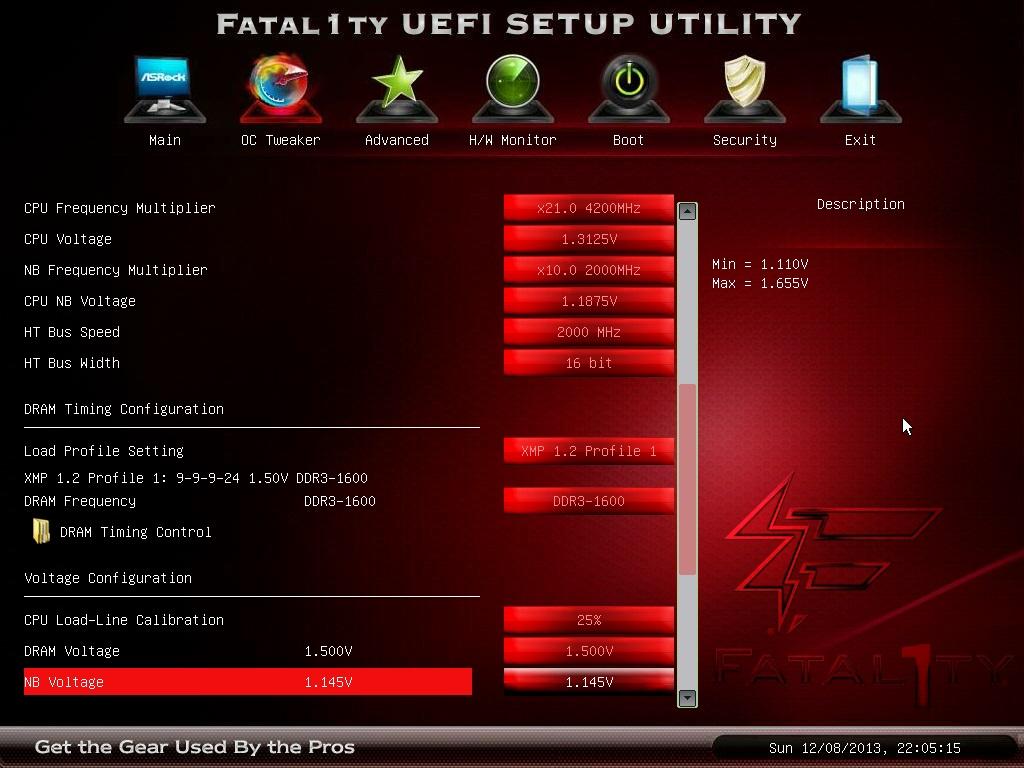Image resolution: width=1024 pixels, height=768 pixels.
Task: Open the Advanced green star icon
Action: [x=397, y=88]
